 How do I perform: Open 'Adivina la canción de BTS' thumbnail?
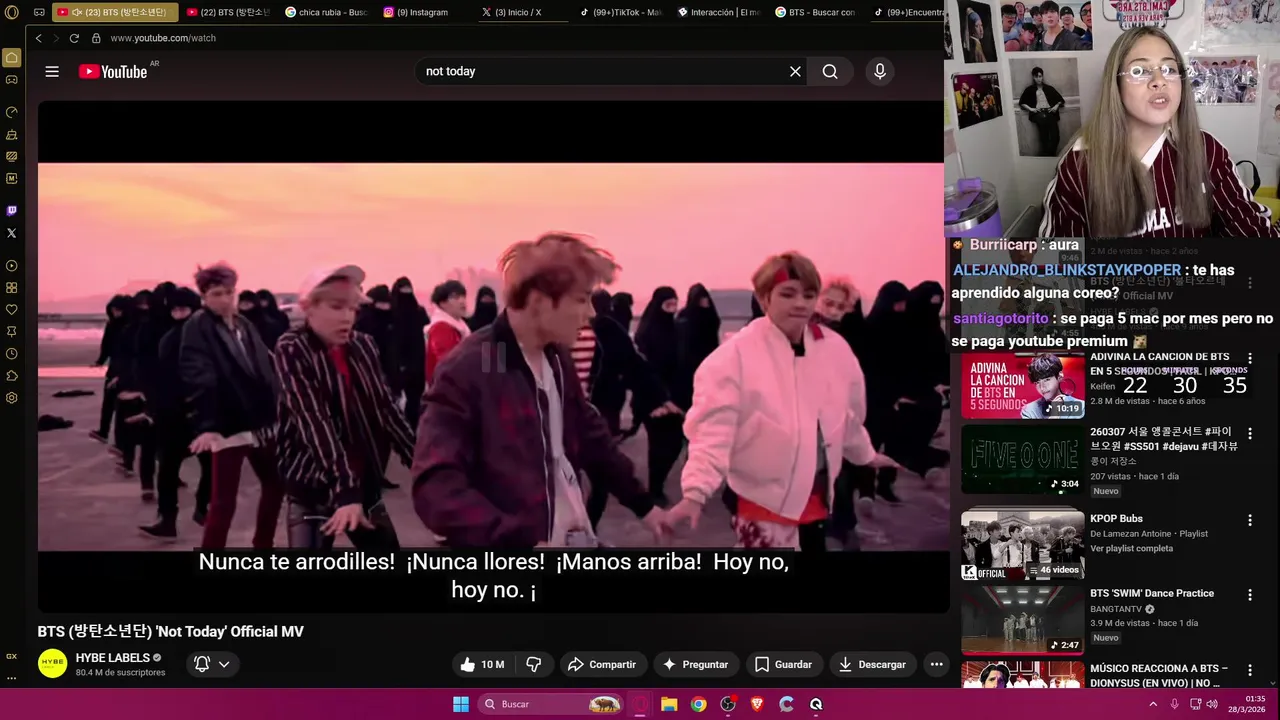[1023, 384]
